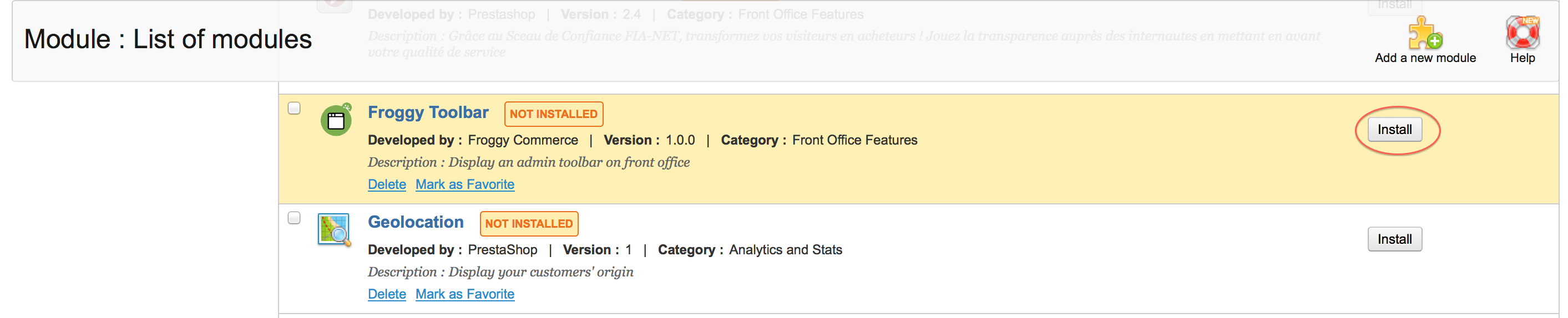The height and width of the screenshot is (318, 1568).
Task: Click the Geolocation map module icon
Action: tap(334, 230)
